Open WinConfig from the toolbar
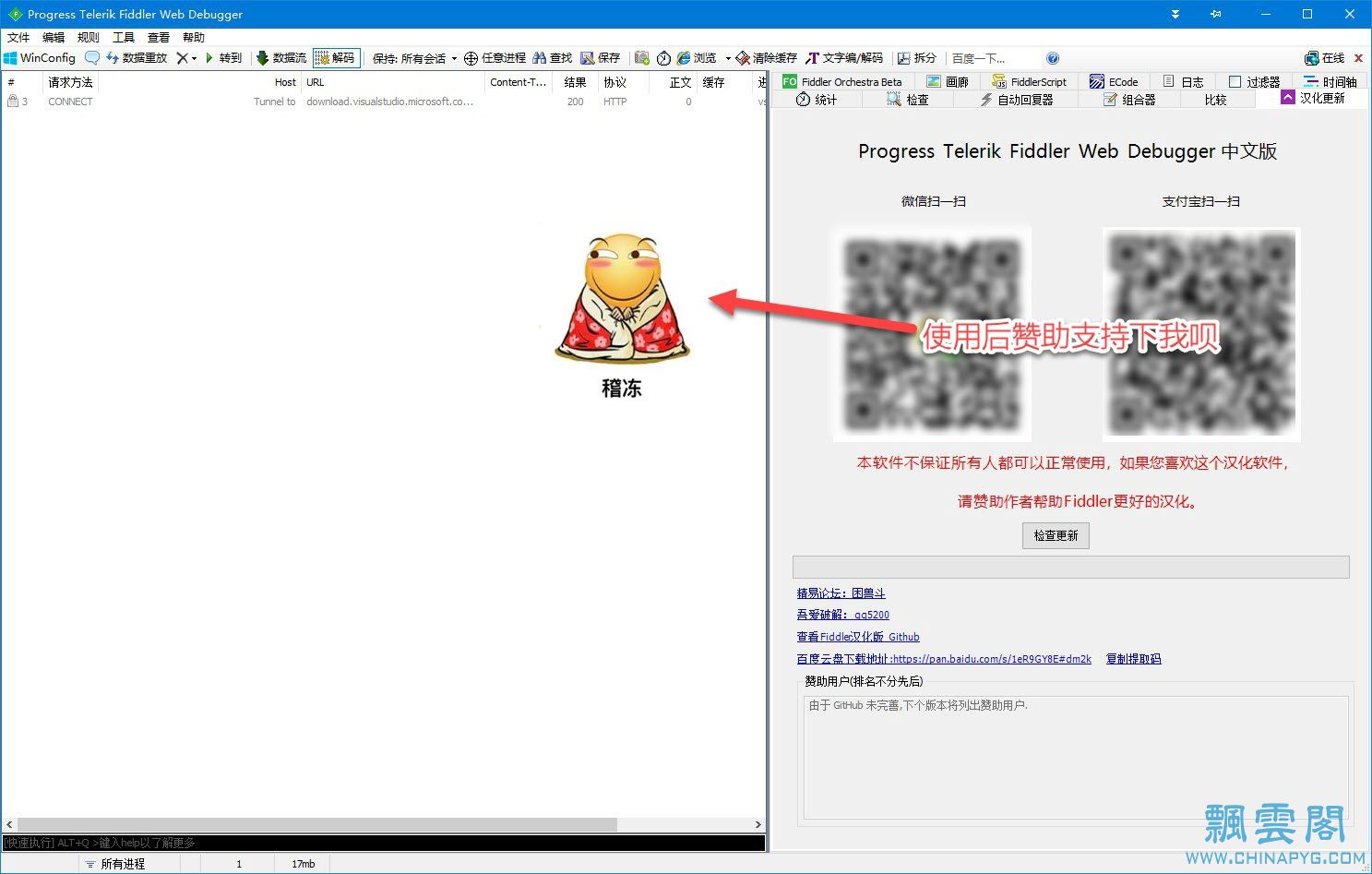Viewport: 1372px width, 874px height. coord(40,57)
